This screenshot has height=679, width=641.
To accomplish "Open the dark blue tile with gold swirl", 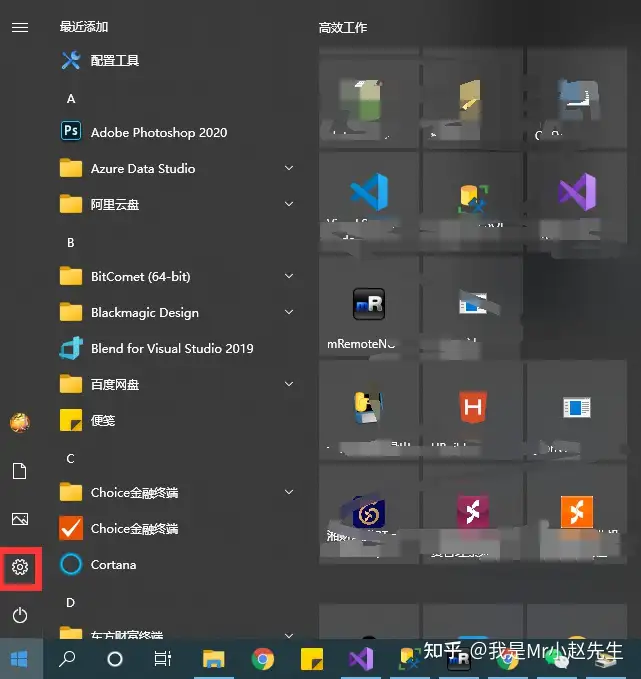I will 369,514.
